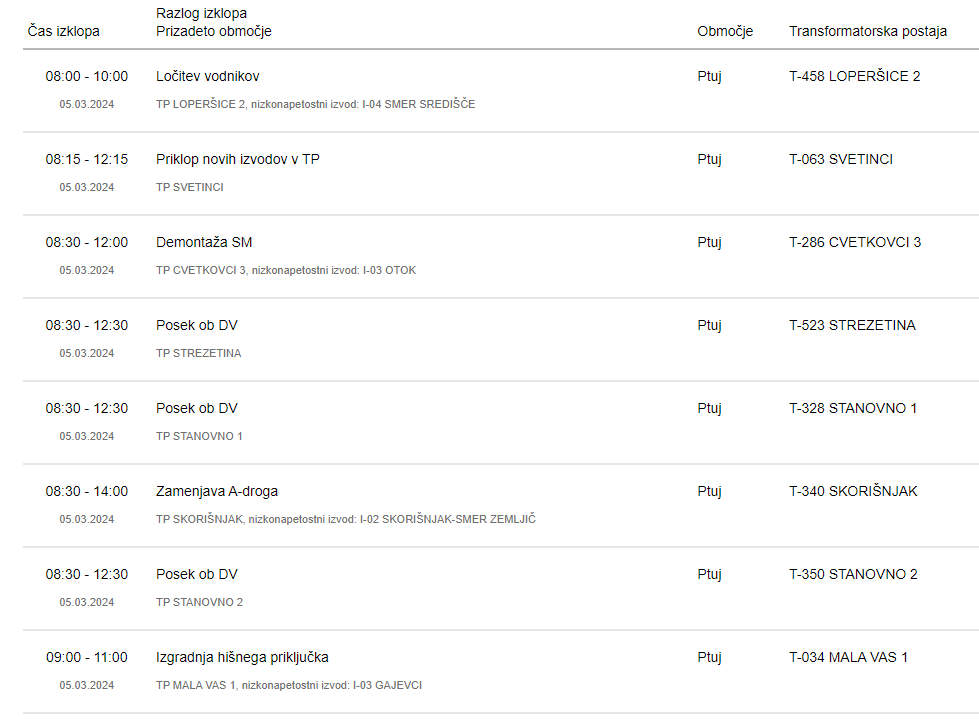This screenshot has width=979, height=719.
Task: Select the TP STREZETINA affected area text
Action: (199, 353)
